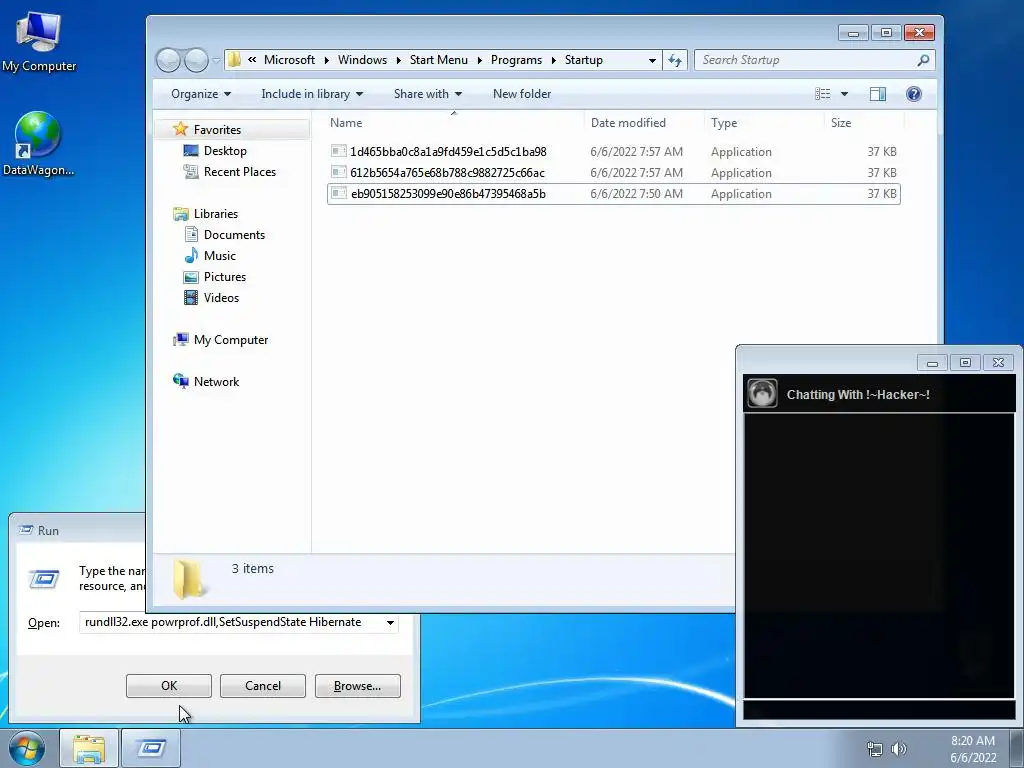1024x768 pixels.
Task: Select Network in navigation pane
Action: pyautogui.click(x=216, y=381)
